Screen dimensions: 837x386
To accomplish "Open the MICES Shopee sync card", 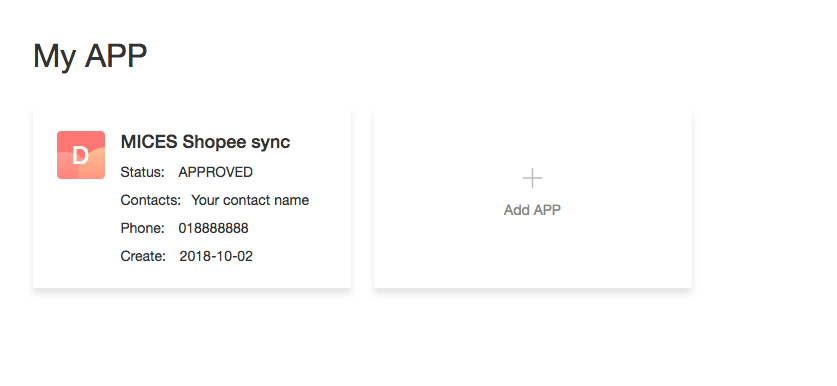I will (x=192, y=198).
